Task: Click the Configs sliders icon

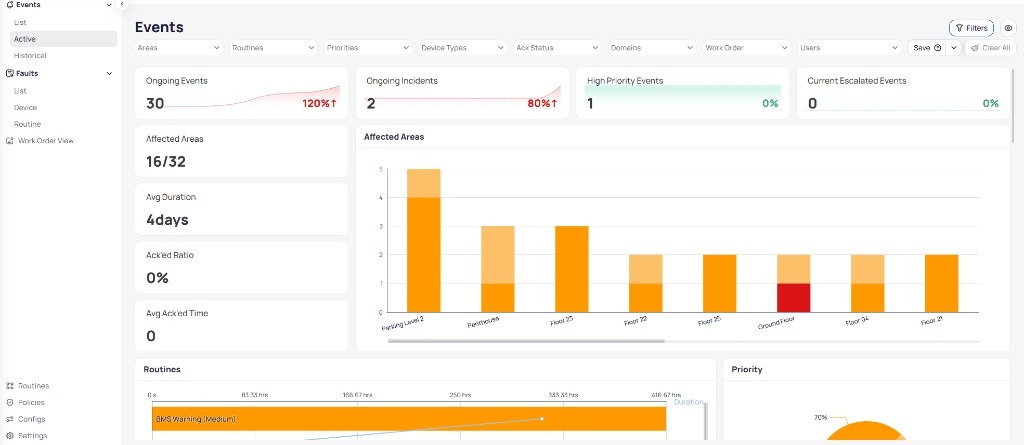Action: pyautogui.click(x=9, y=419)
